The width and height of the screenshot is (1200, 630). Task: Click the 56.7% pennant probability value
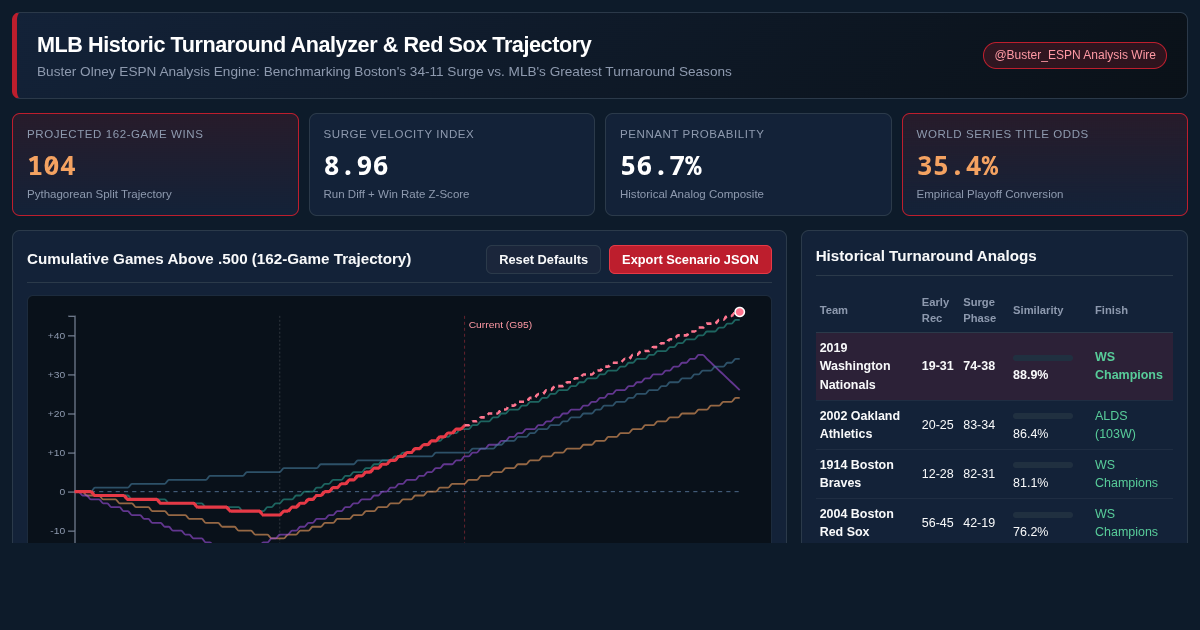[661, 166]
